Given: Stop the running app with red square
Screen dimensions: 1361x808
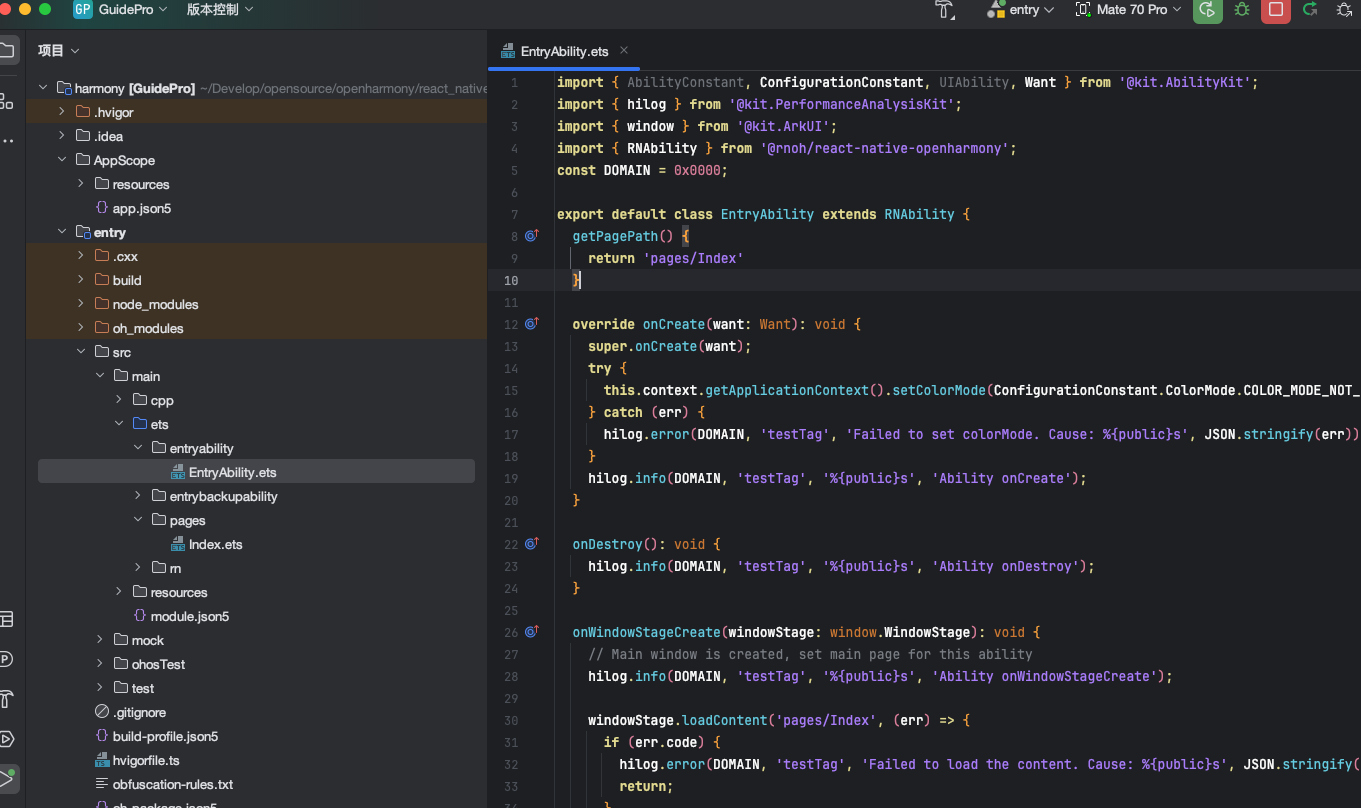Looking at the screenshot, I should click(1275, 10).
